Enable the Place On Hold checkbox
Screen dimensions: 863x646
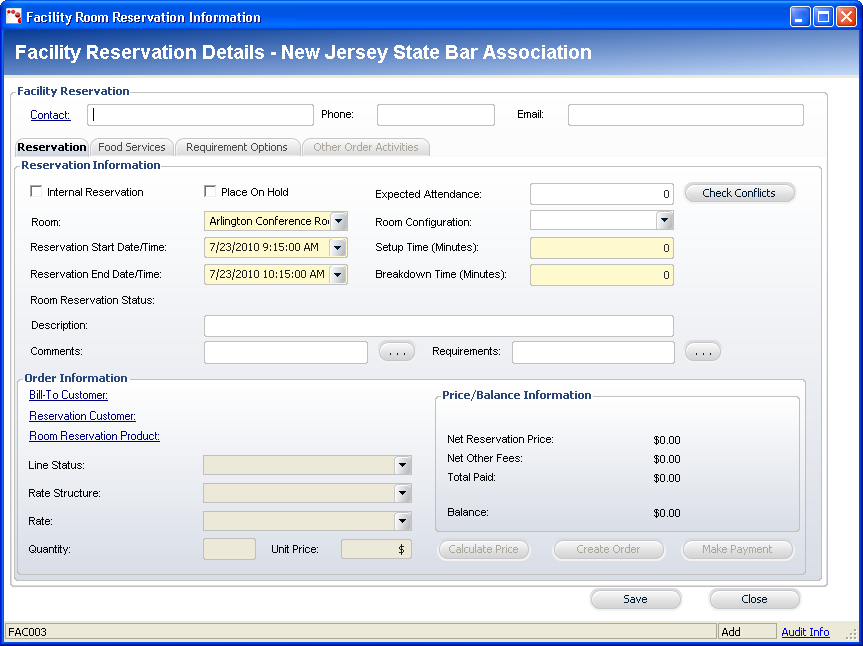click(210, 191)
